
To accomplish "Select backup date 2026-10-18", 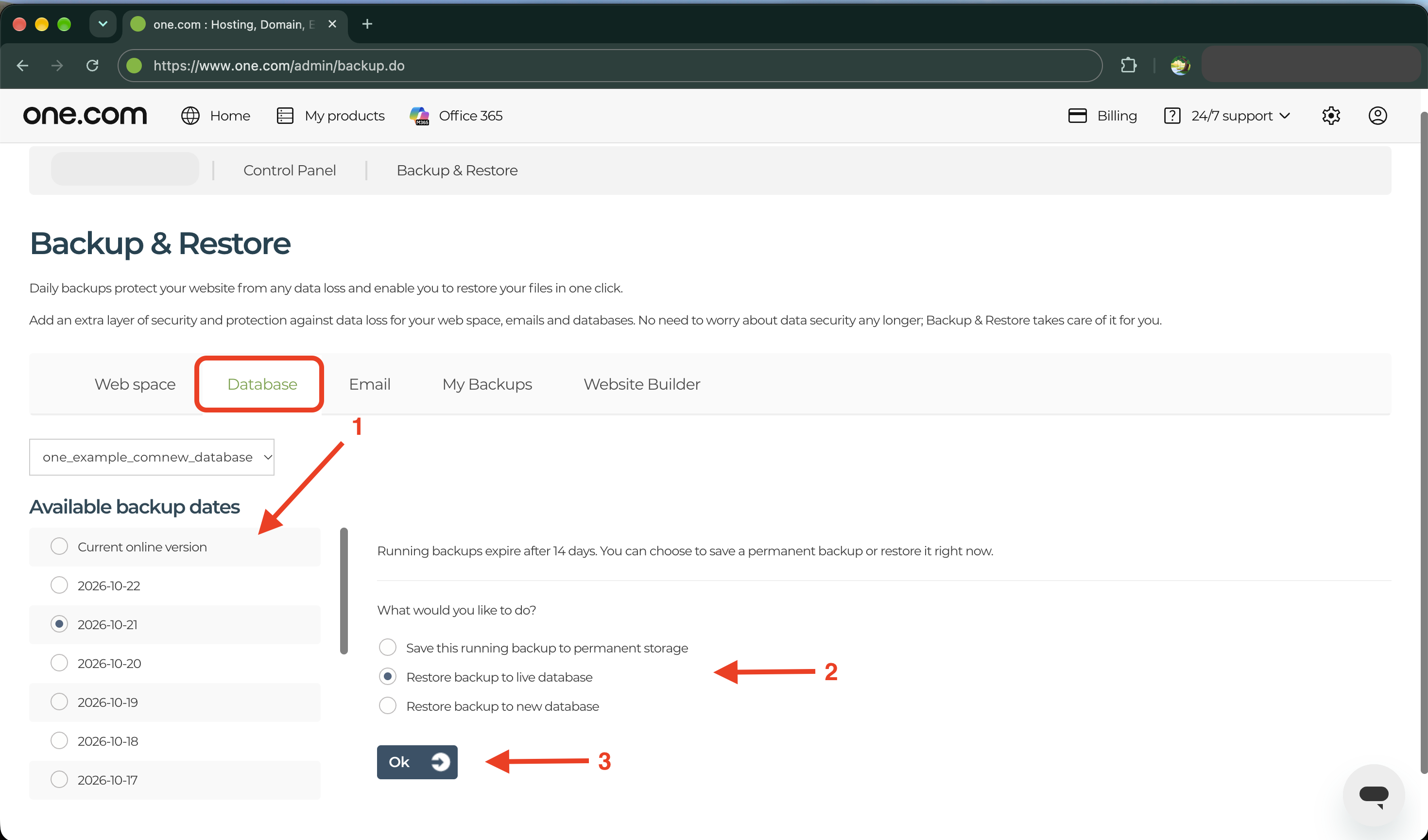I will tap(59, 740).
